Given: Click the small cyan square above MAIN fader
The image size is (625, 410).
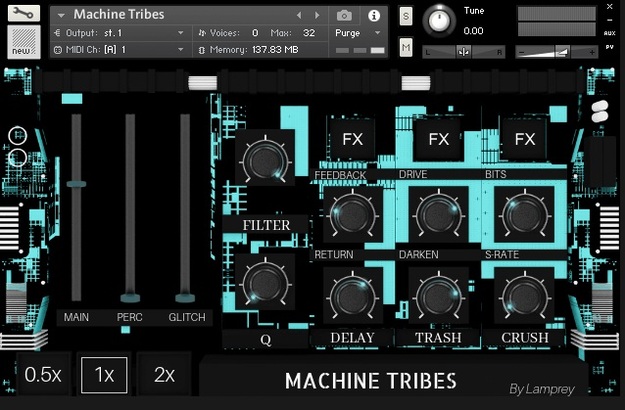Looking at the screenshot, I should pyautogui.click(x=72, y=98).
